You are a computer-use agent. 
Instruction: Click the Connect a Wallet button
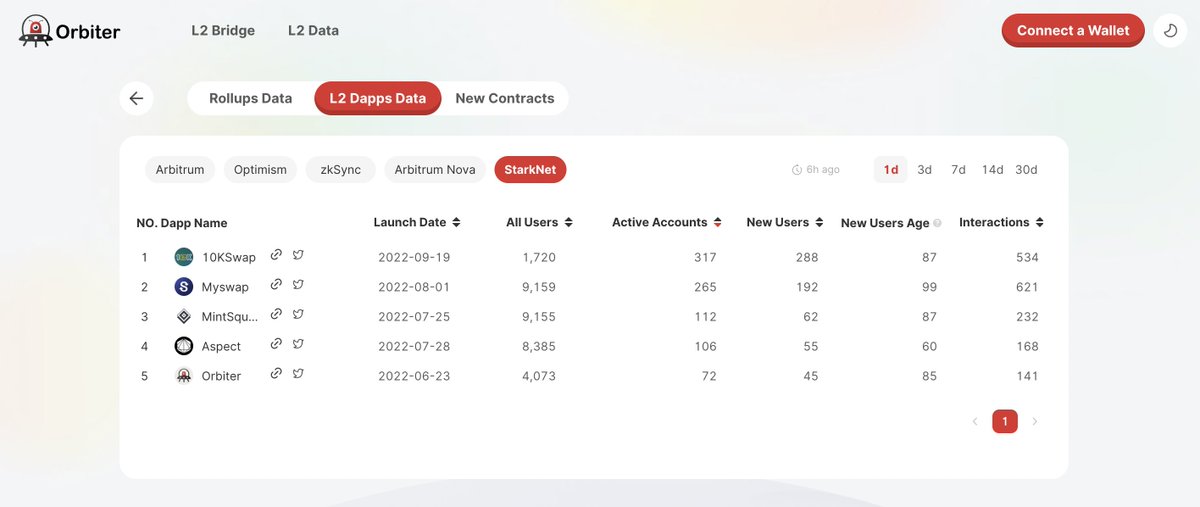(x=1073, y=30)
